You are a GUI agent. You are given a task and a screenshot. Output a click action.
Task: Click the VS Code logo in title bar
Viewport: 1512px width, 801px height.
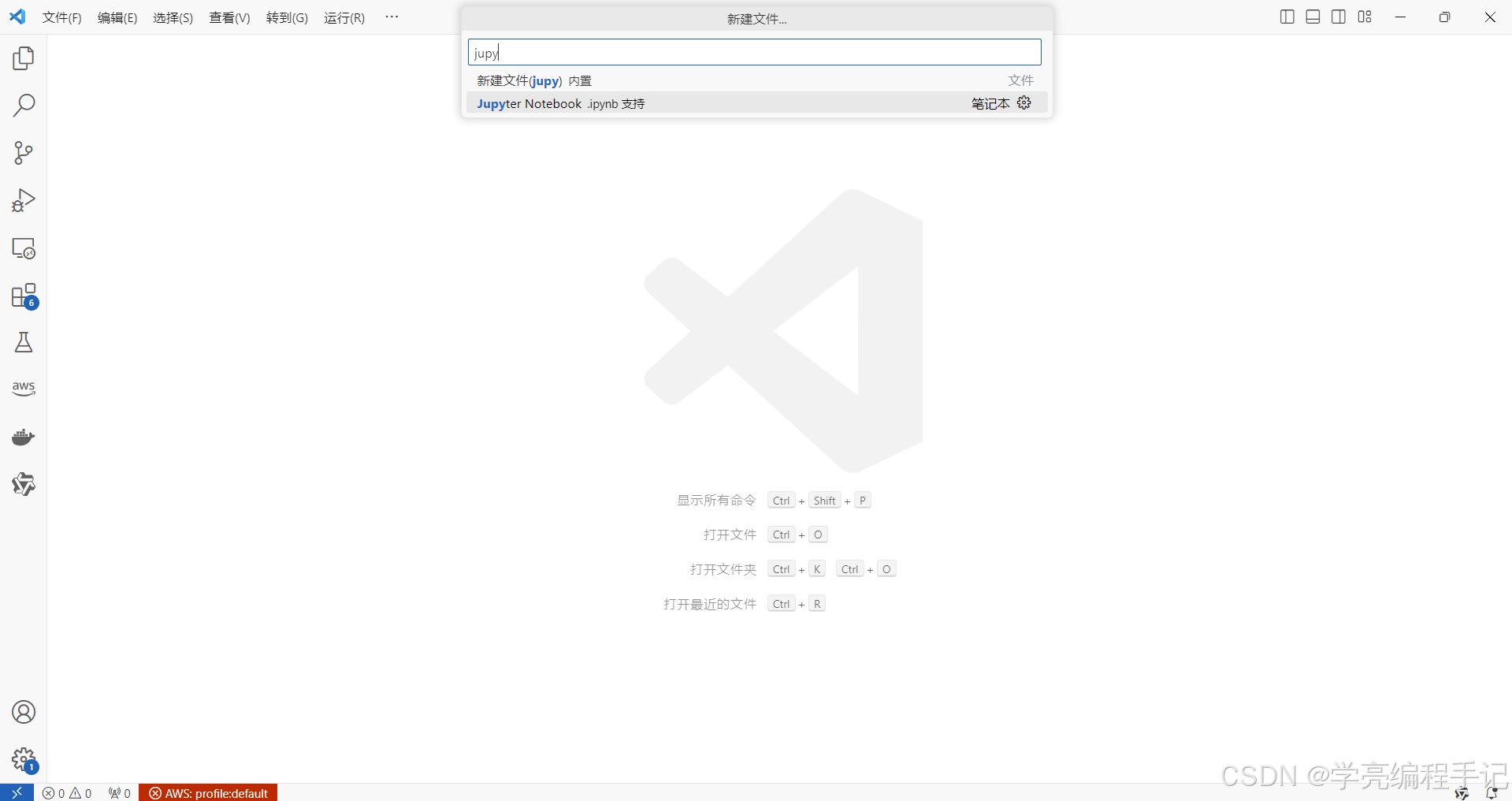click(17, 17)
